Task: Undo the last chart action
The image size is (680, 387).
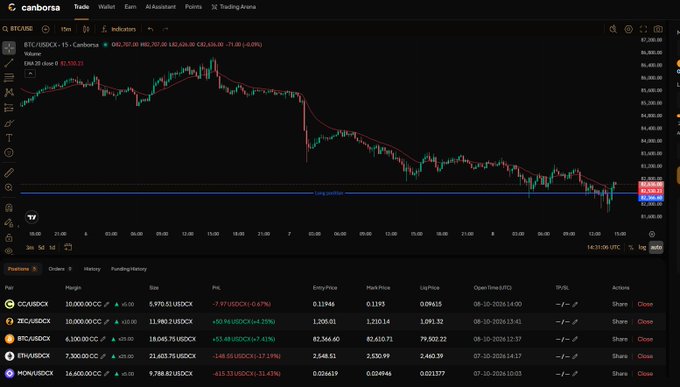Action: (150, 29)
